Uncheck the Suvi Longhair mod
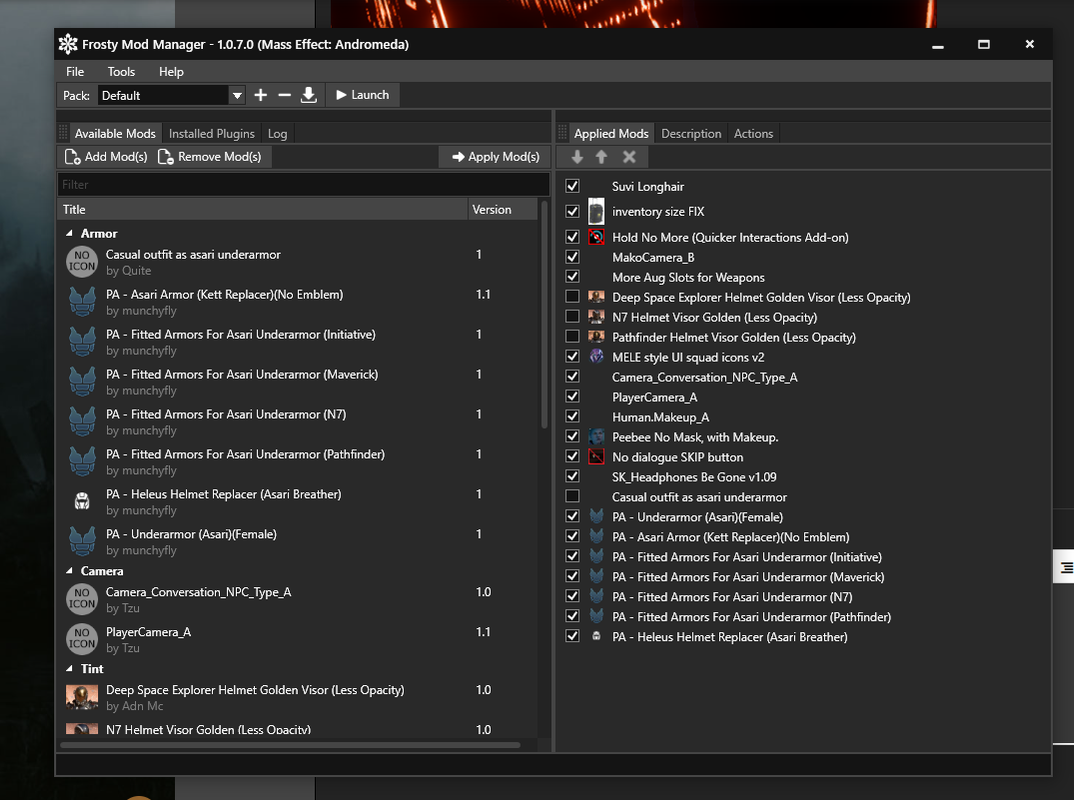1074x800 pixels. [573, 186]
